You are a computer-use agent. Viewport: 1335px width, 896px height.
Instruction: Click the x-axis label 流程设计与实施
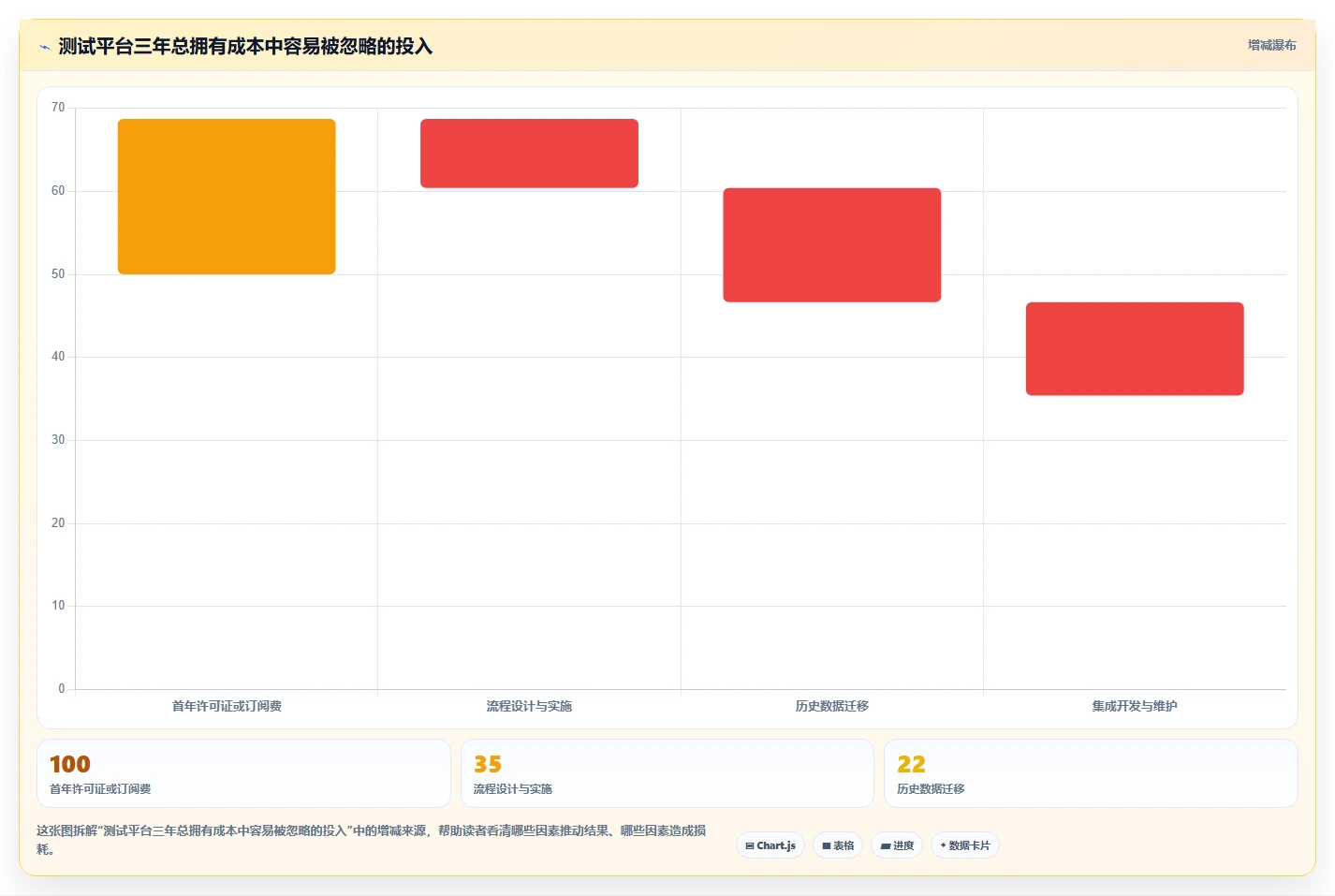point(529,706)
